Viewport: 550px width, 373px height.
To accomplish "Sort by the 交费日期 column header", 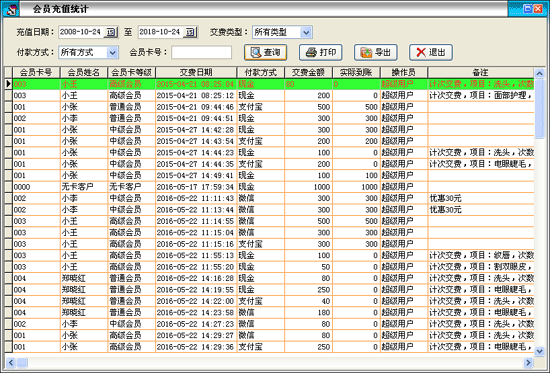I will (x=196, y=73).
